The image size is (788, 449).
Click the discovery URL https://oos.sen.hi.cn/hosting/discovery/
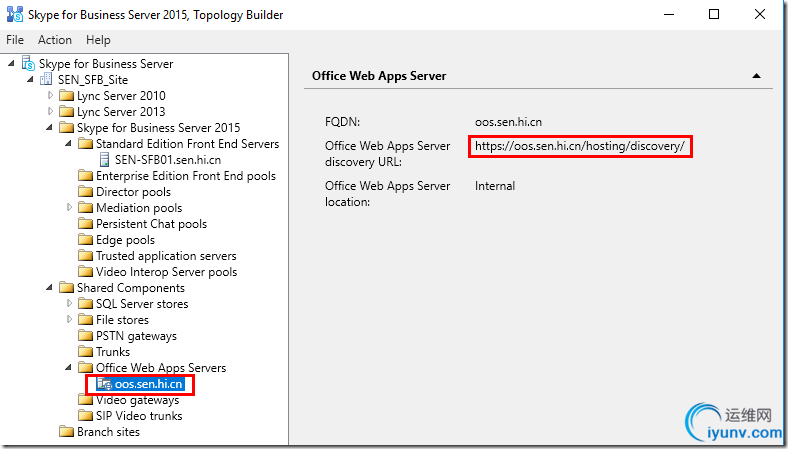(580, 146)
